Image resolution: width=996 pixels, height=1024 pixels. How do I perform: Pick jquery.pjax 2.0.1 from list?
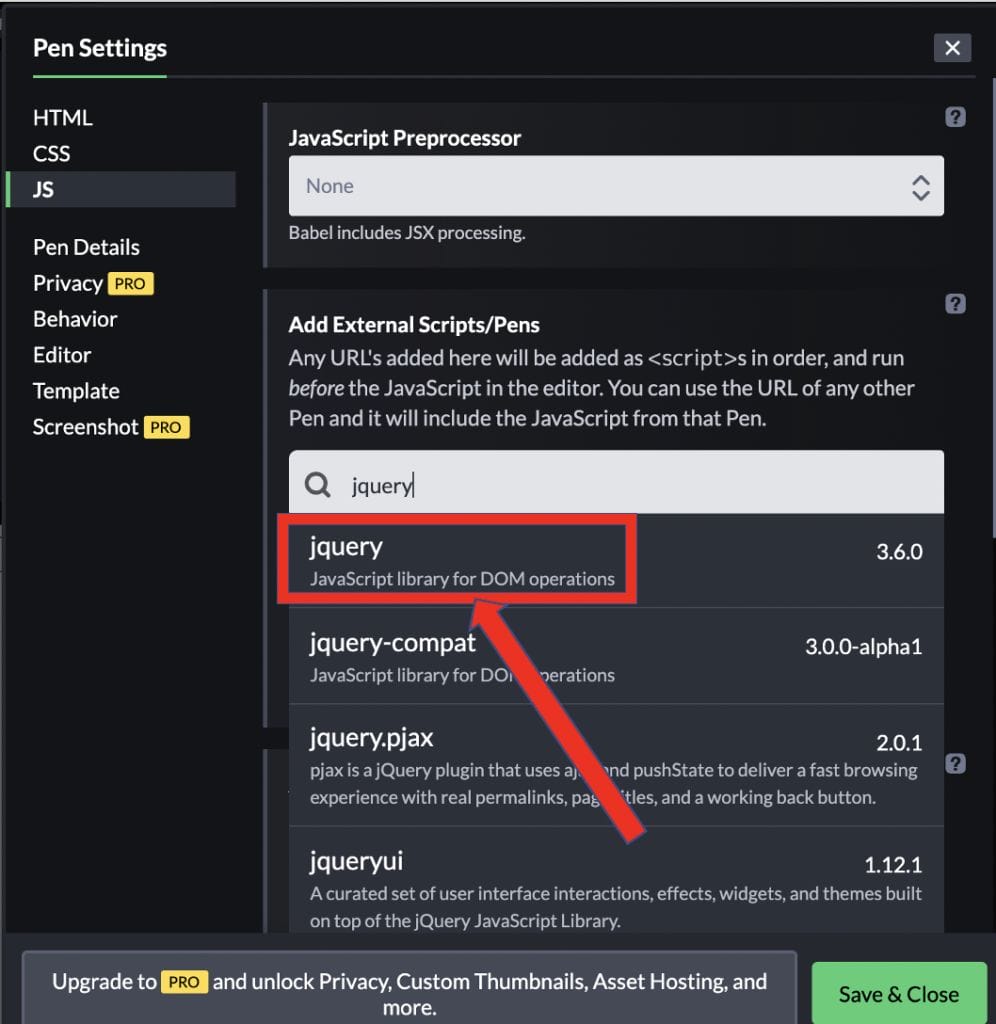(615, 766)
